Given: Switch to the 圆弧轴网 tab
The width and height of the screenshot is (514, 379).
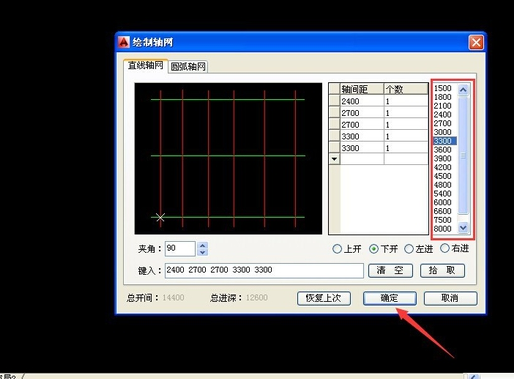Looking at the screenshot, I should pos(188,66).
